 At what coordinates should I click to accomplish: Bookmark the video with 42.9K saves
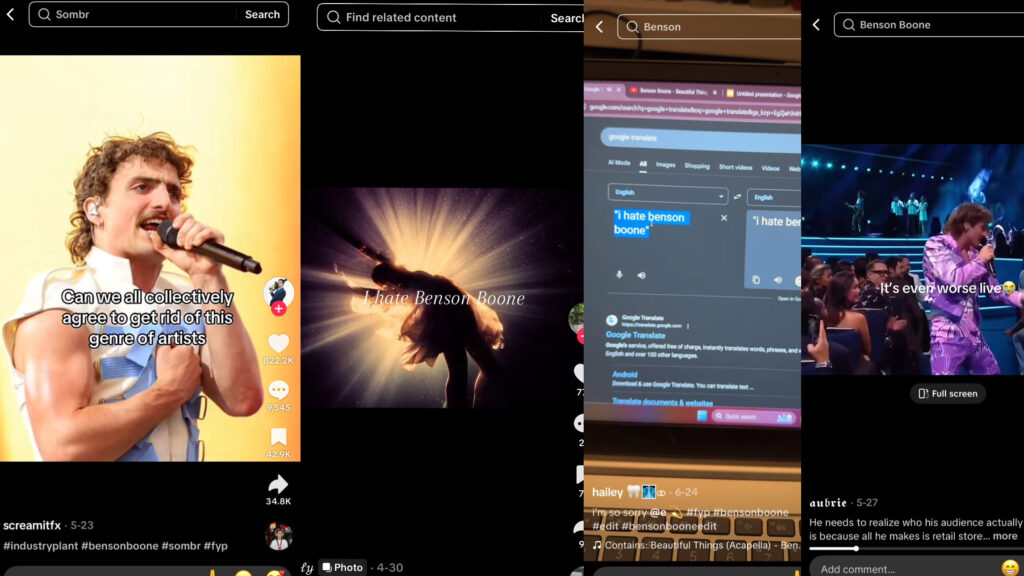point(278,437)
